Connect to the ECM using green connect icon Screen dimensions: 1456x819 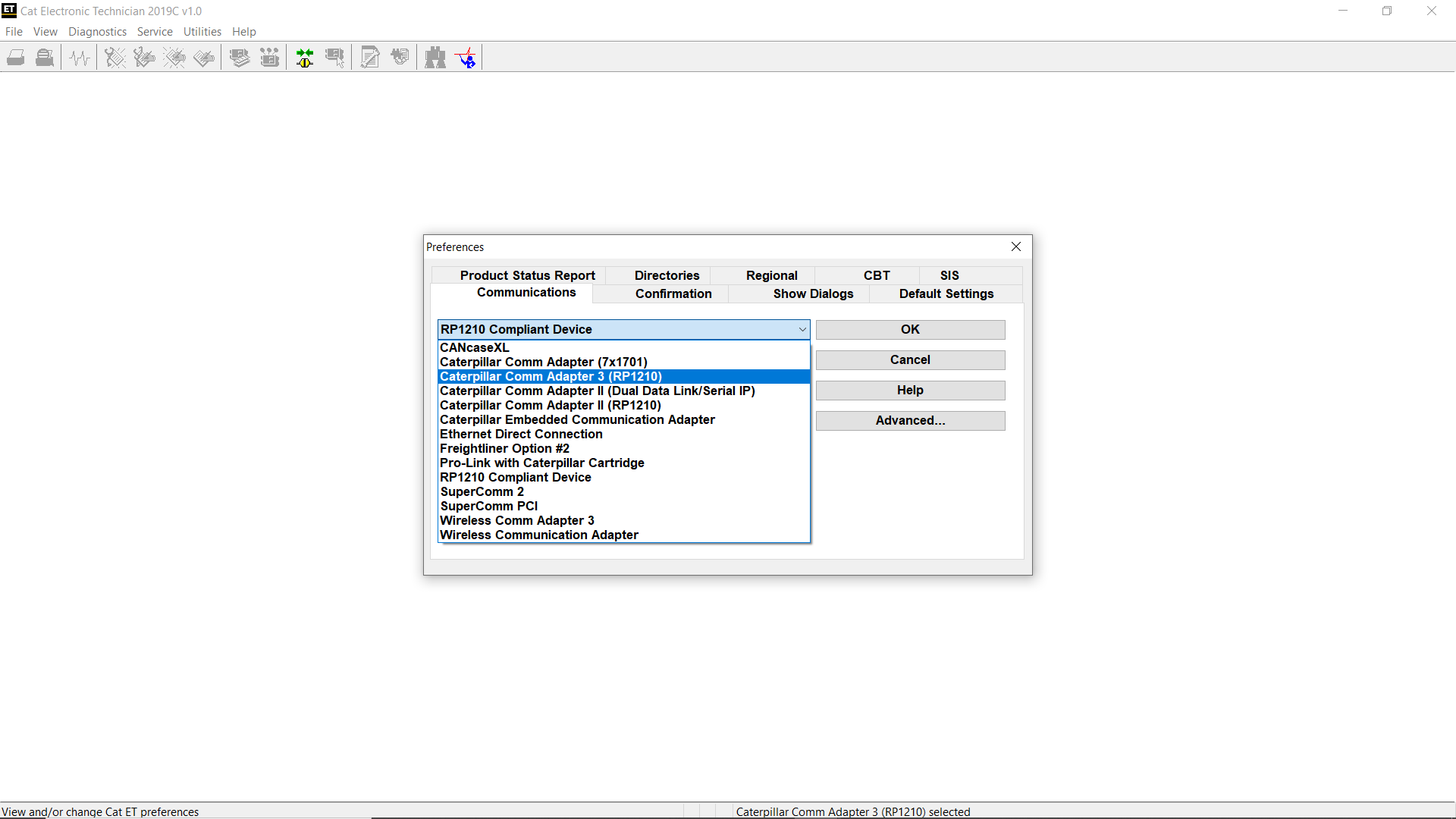(x=304, y=57)
